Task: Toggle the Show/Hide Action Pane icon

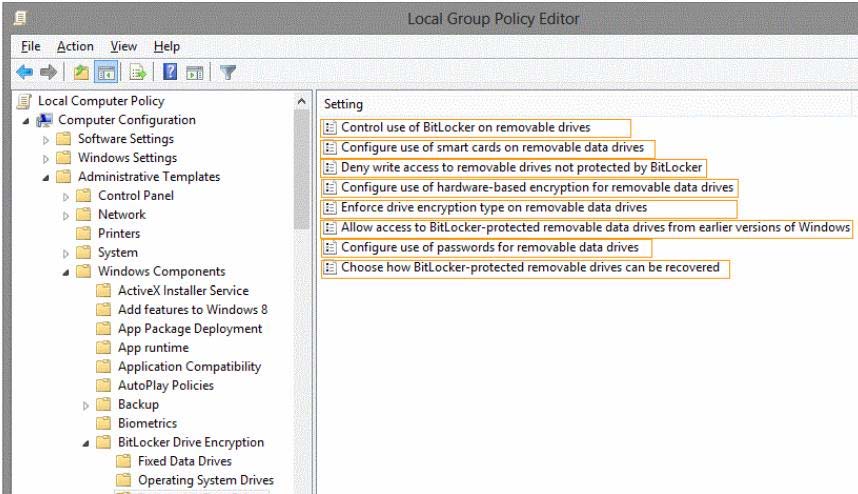Action: pos(194,72)
